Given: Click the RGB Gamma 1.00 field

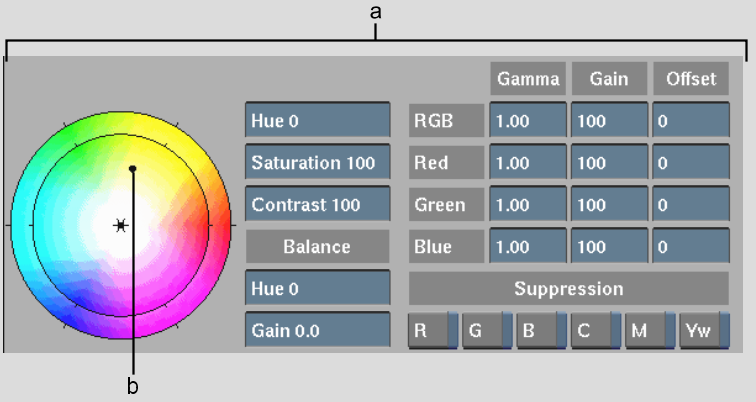Looking at the screenshot, I should 527,121.
